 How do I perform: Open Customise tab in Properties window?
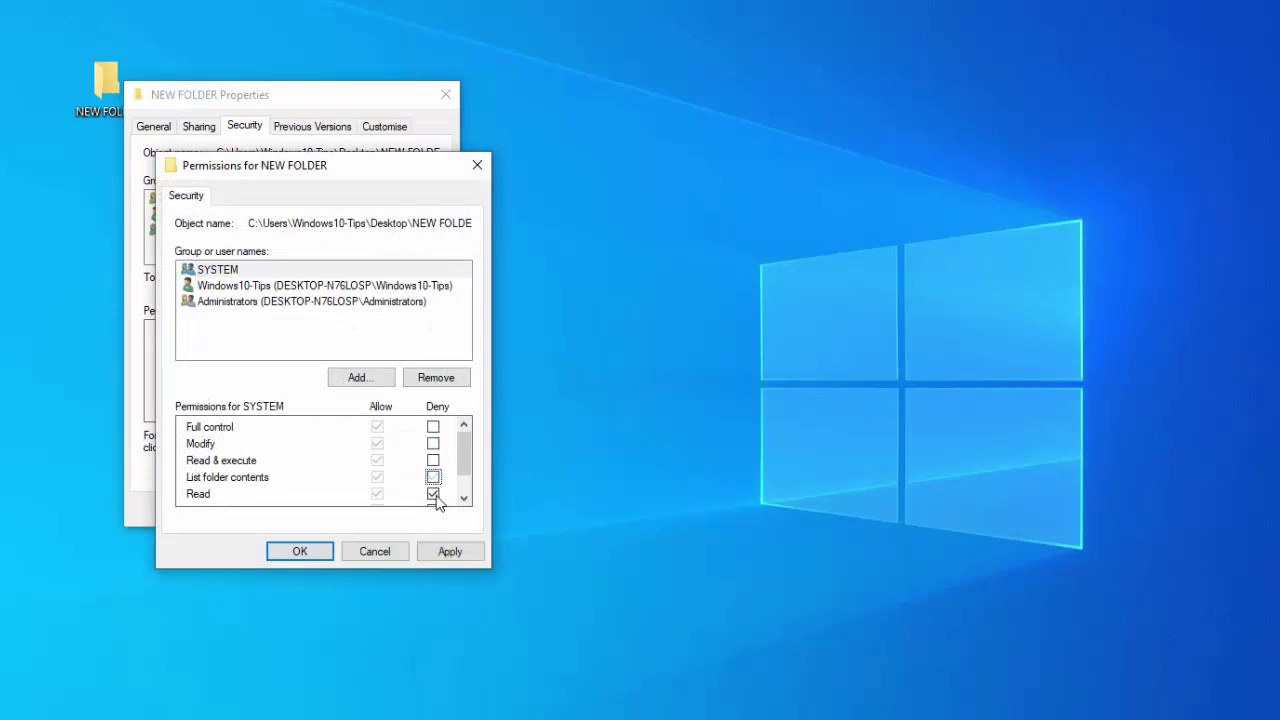pos(384,127)
